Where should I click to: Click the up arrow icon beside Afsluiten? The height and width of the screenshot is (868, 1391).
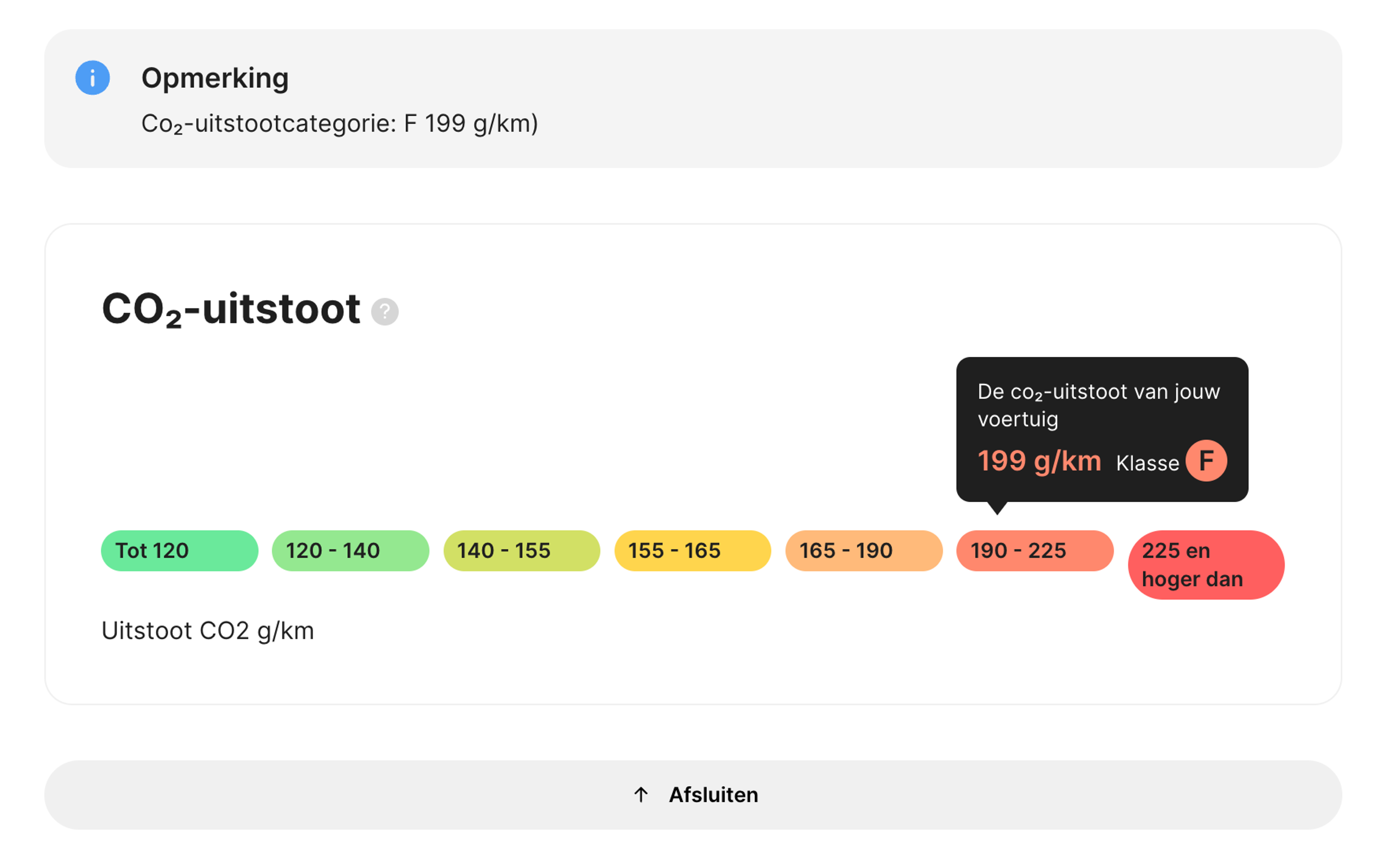(x=641, y=795)
